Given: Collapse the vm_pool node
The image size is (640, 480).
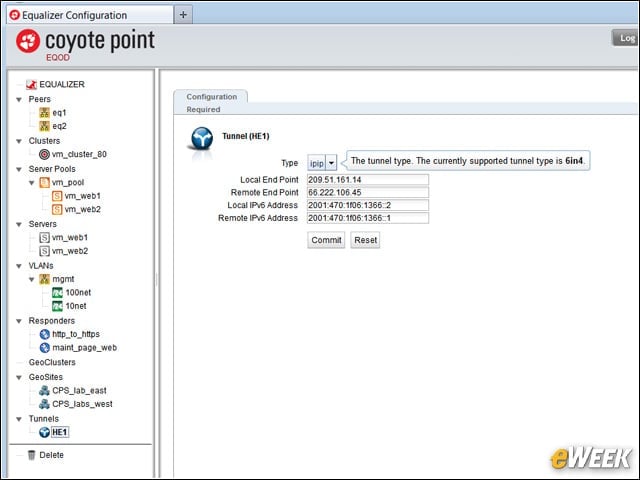Looking at the screenshot, I should click(31, 183).
